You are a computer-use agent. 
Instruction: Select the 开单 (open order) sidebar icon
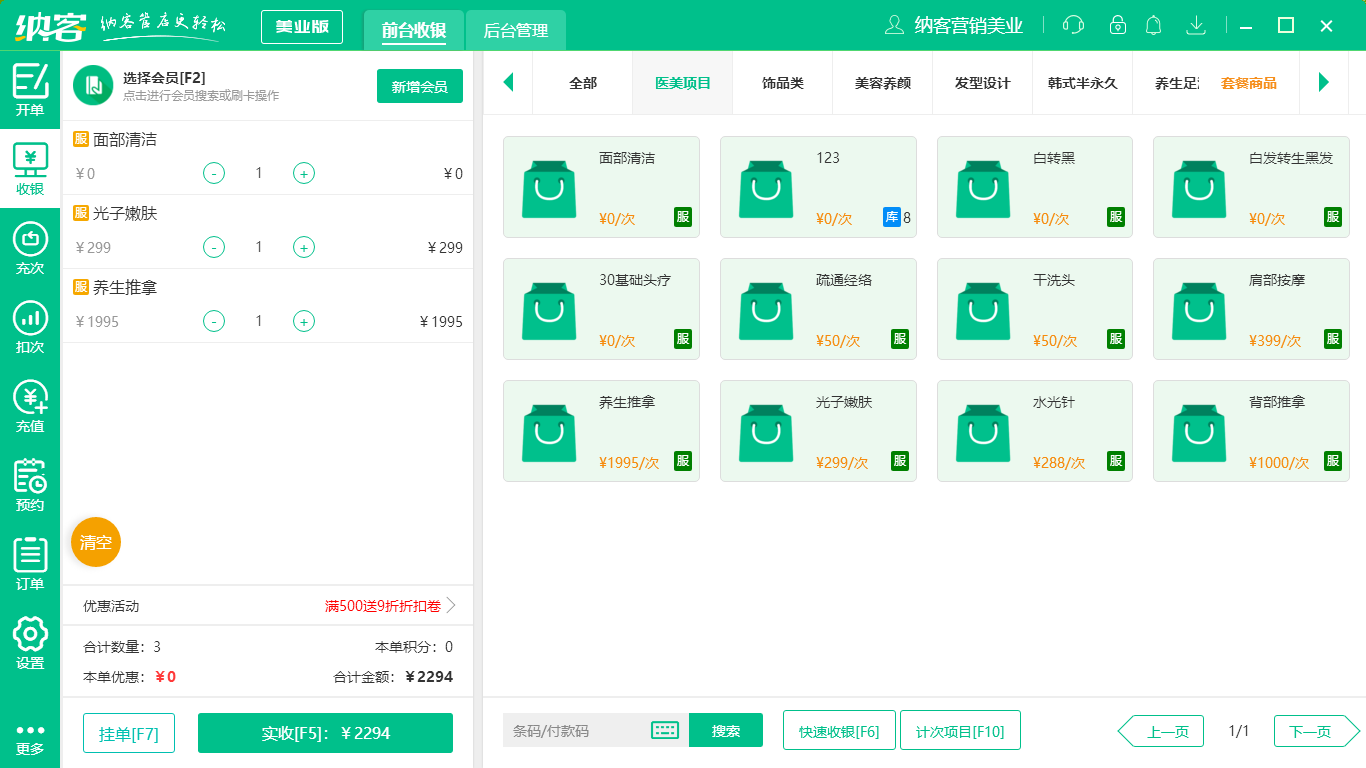tap(29, 88)
